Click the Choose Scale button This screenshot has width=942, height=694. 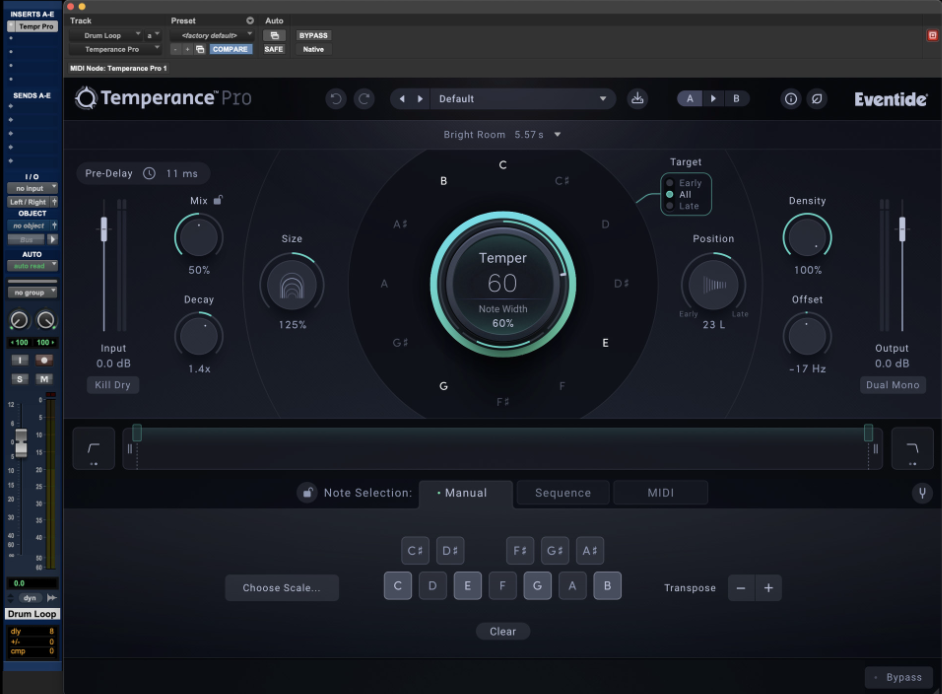(281, 588)
